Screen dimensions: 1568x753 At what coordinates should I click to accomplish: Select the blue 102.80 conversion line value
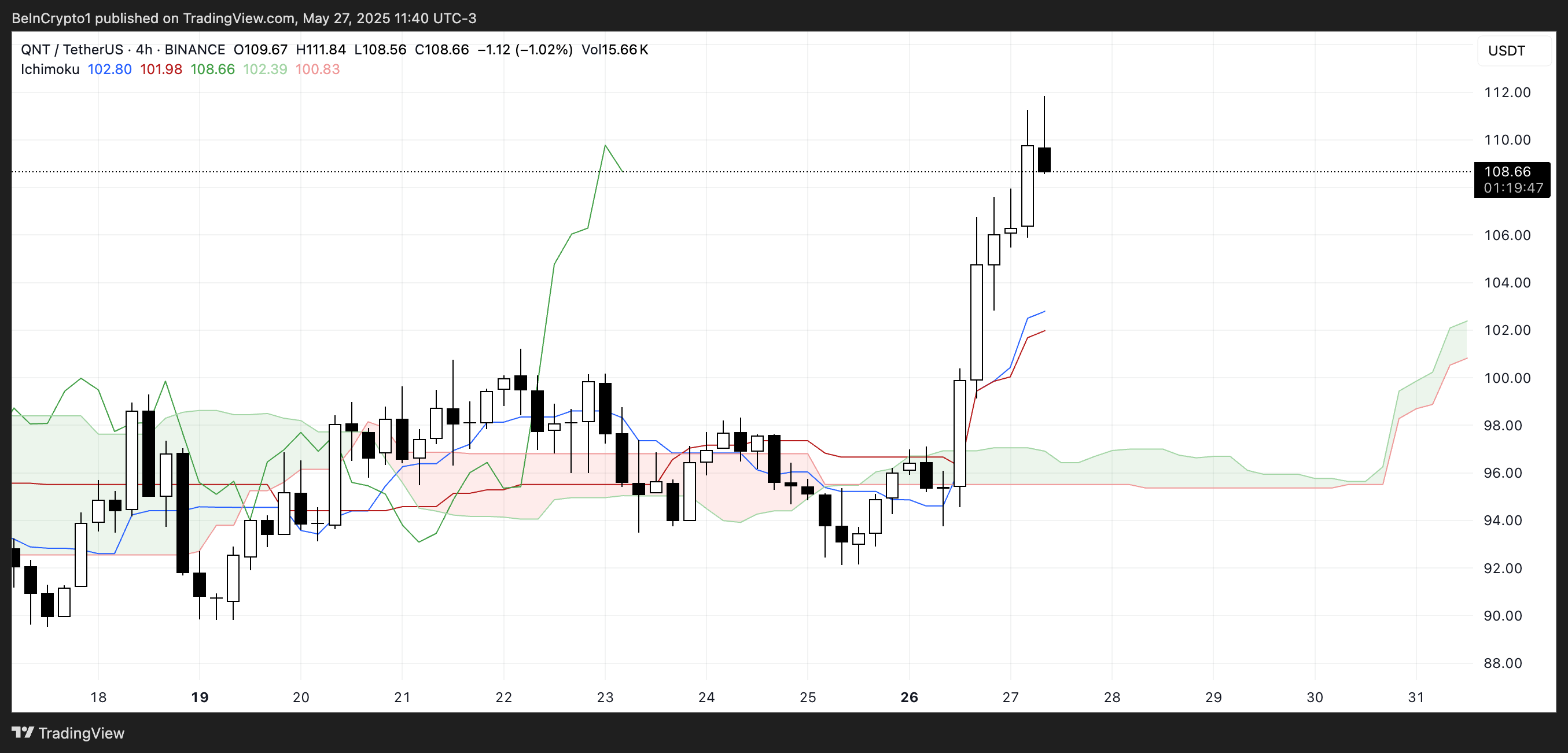[109, 69]
